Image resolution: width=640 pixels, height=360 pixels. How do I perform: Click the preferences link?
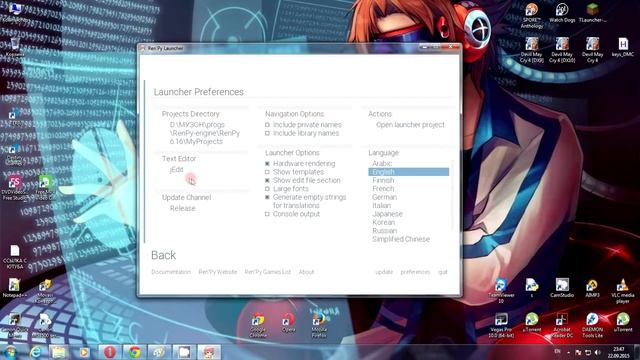(x=415, y=272)
